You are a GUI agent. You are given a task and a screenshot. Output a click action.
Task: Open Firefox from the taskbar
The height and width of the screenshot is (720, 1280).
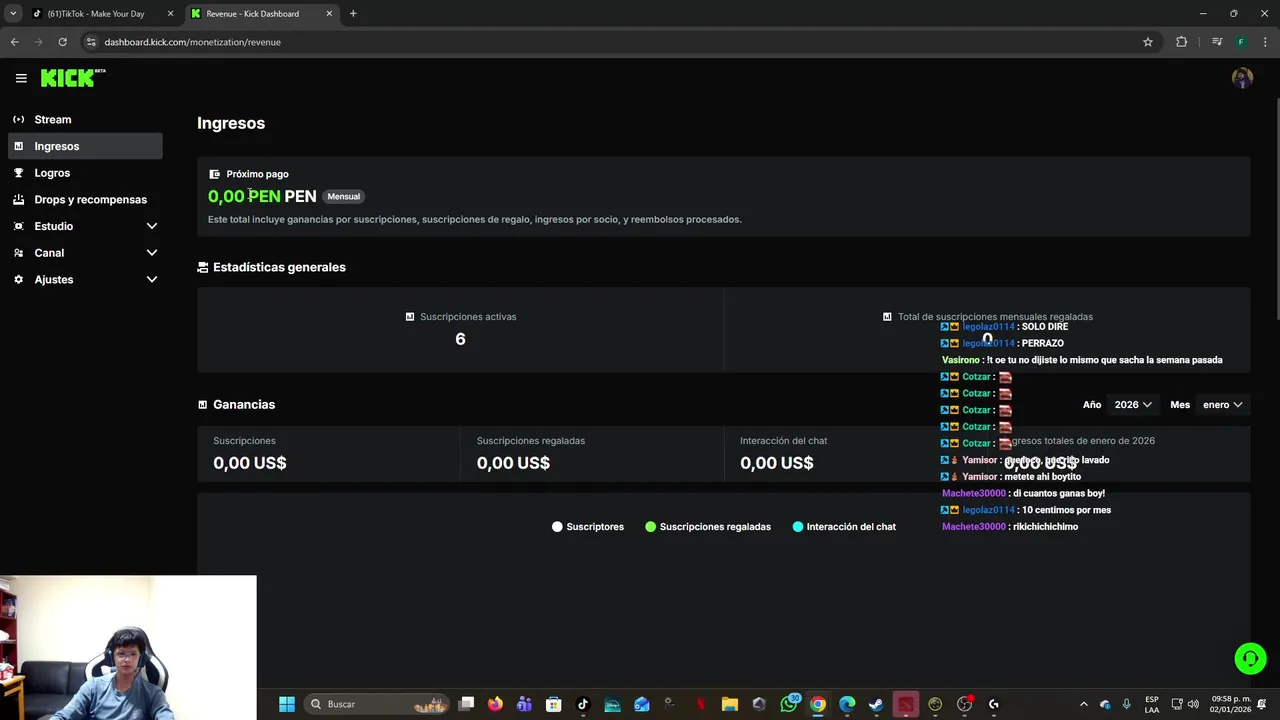495,704
